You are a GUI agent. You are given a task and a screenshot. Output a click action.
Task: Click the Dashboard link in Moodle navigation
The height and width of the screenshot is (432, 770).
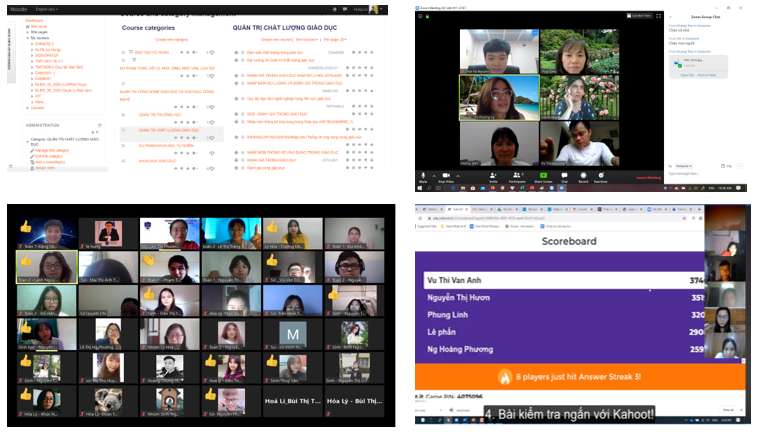pyautogui.click(x=34, y=19)
